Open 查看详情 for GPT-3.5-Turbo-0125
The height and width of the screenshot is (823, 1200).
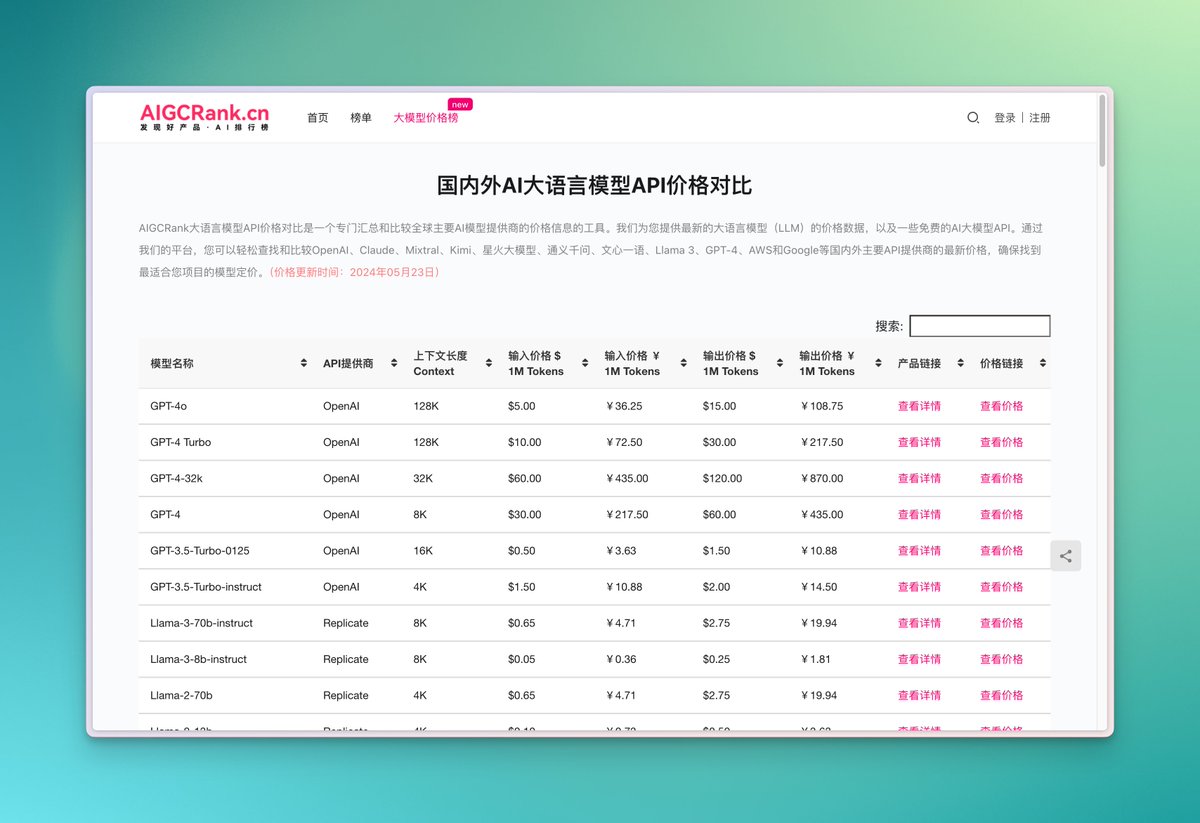pos(919,550)
